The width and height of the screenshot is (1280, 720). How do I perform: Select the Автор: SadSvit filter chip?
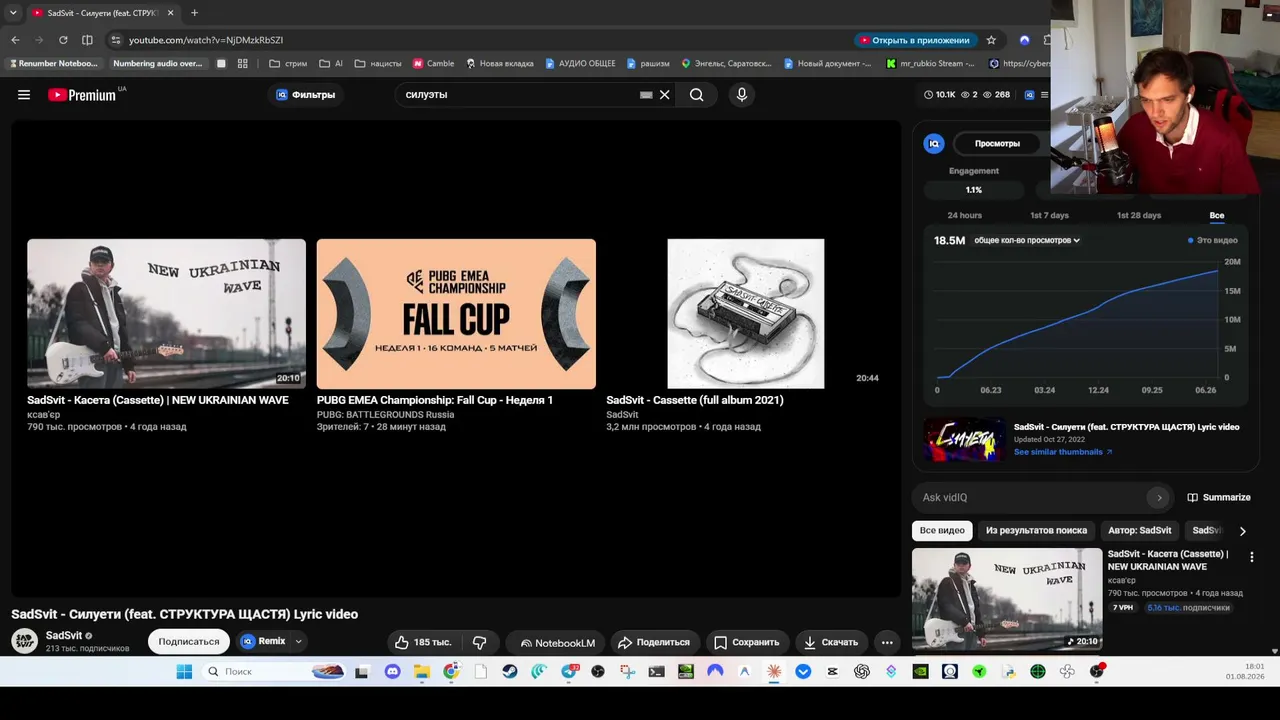[1140, 531]
